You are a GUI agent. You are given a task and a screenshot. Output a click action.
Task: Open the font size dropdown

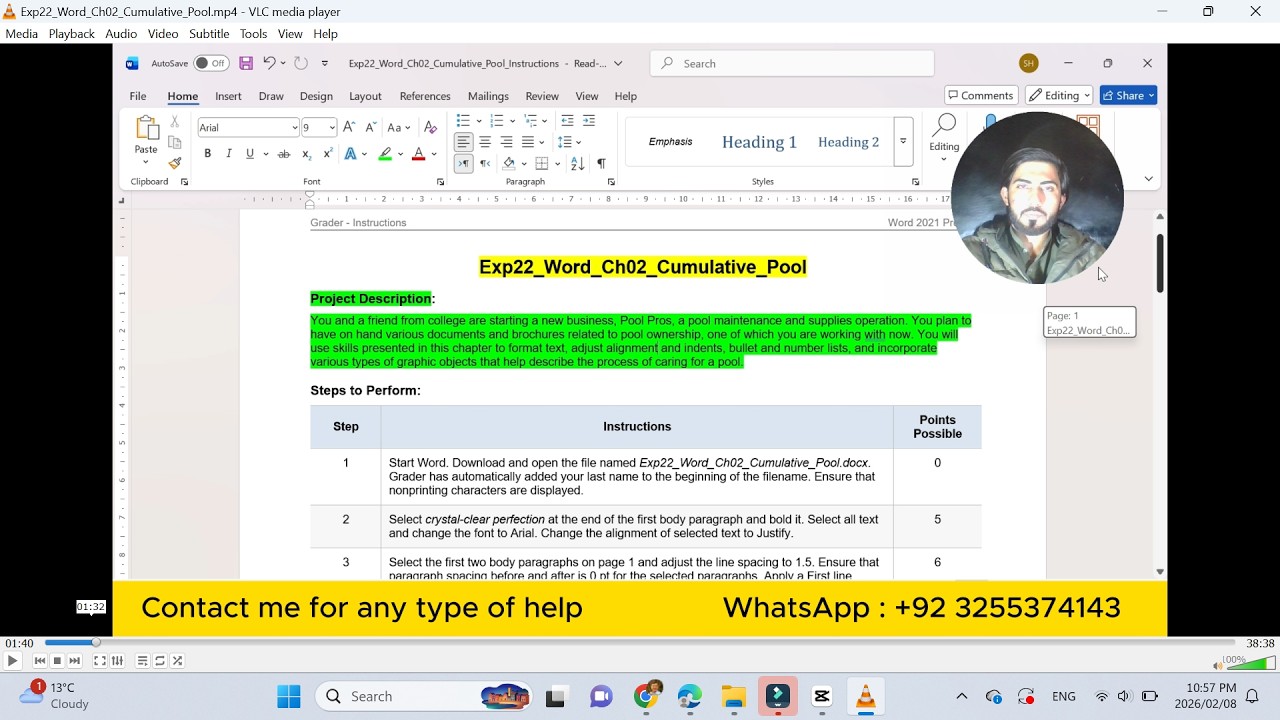click(332, 128)
